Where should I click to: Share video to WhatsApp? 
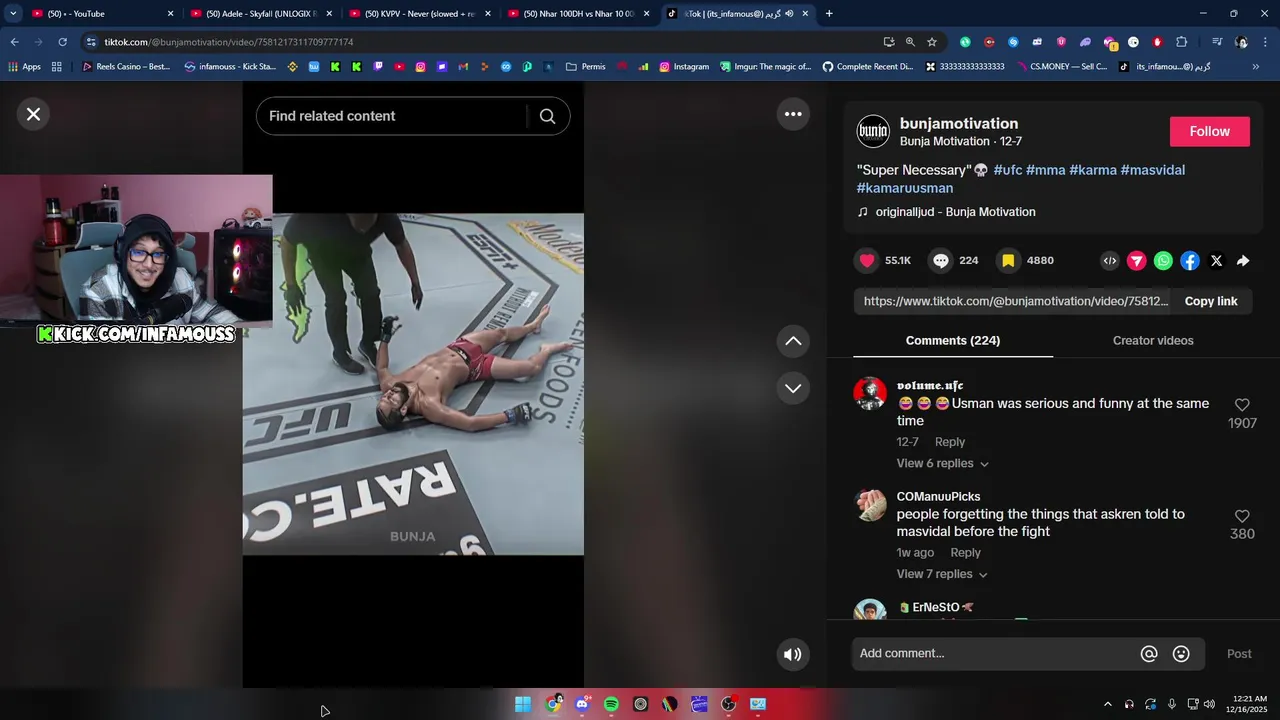pos(1163,261)
